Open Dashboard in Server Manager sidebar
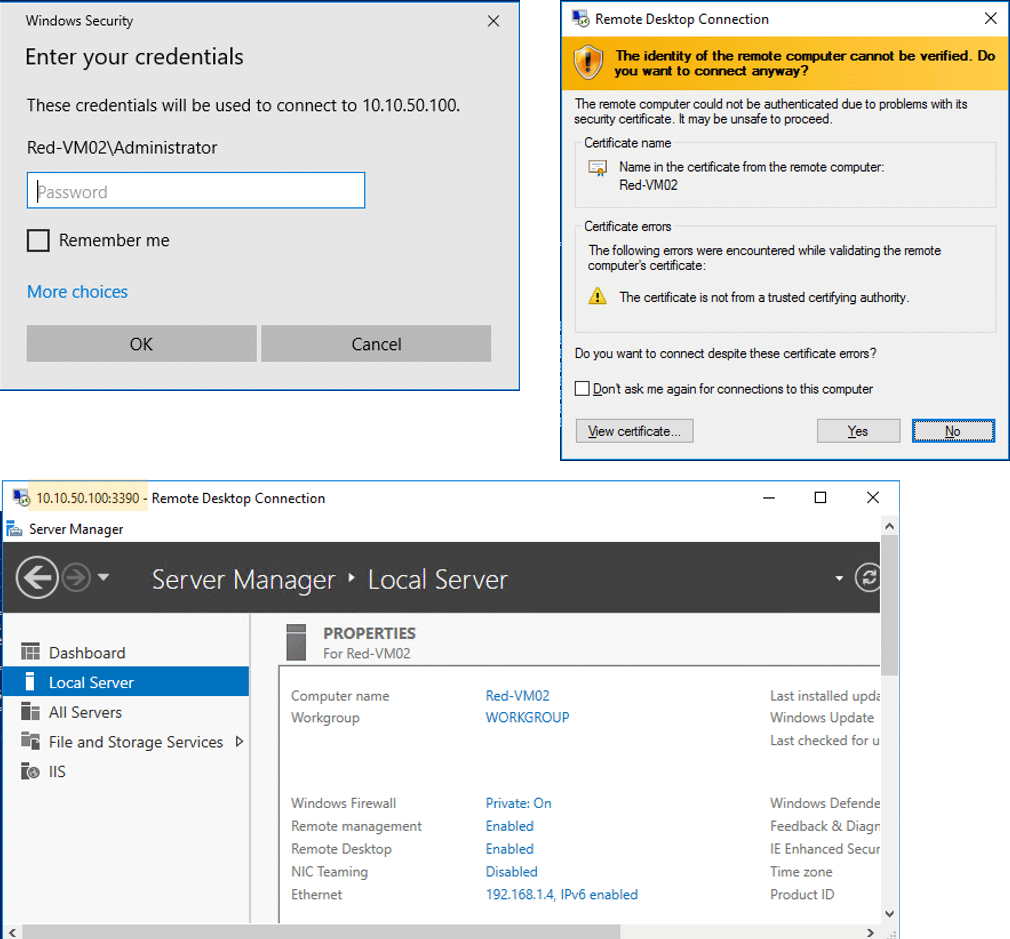The height and width of the screenshot is (939, 1010). 88,652
